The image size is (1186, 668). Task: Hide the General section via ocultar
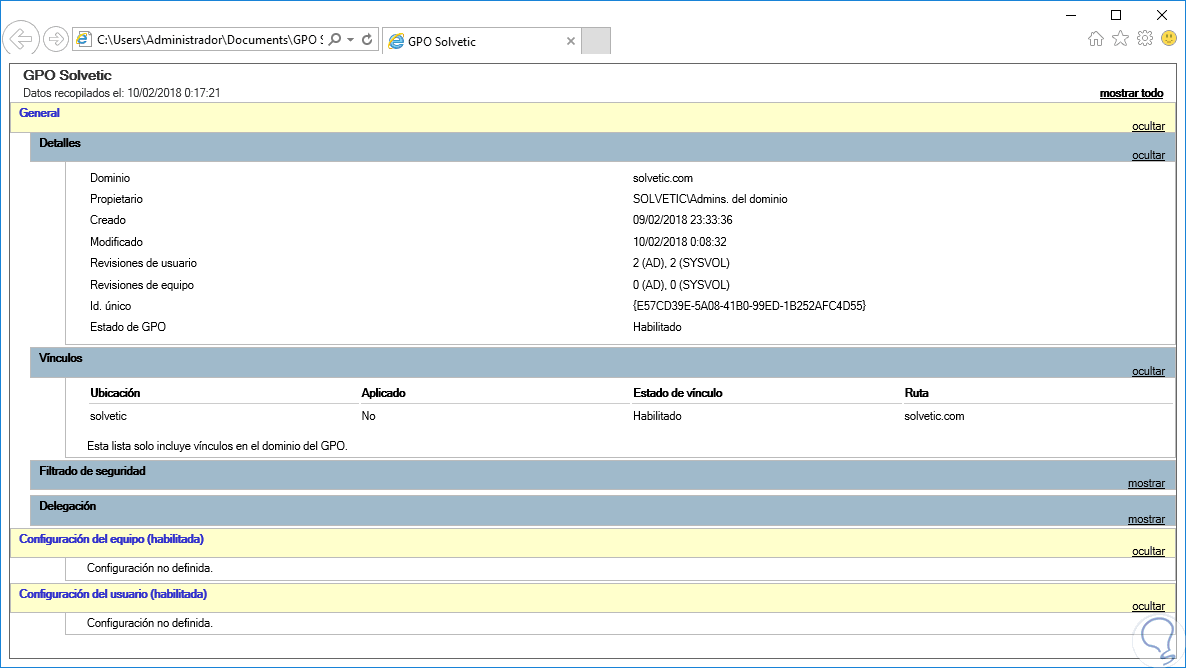pyautogui.click(x=1148, y=126)
